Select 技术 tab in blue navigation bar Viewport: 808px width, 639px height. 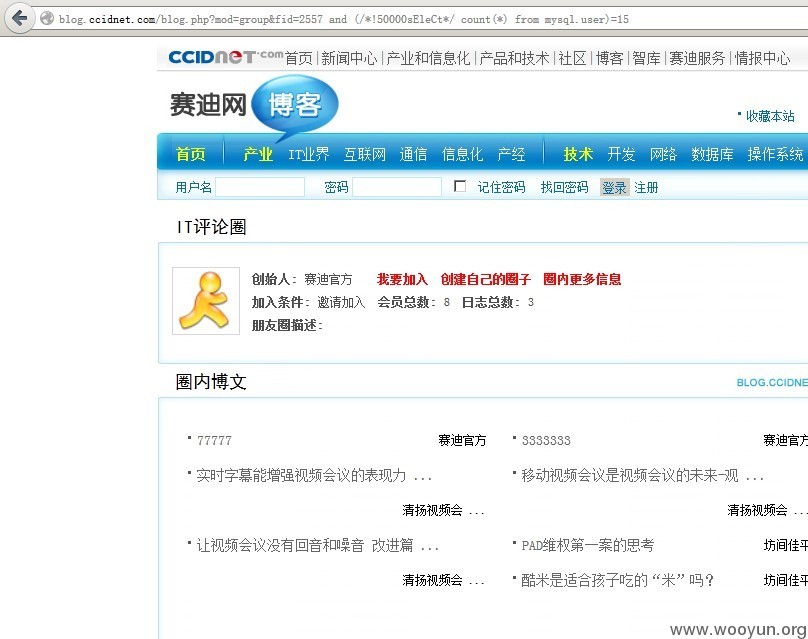pyautogui.click(x=578, y=154)
